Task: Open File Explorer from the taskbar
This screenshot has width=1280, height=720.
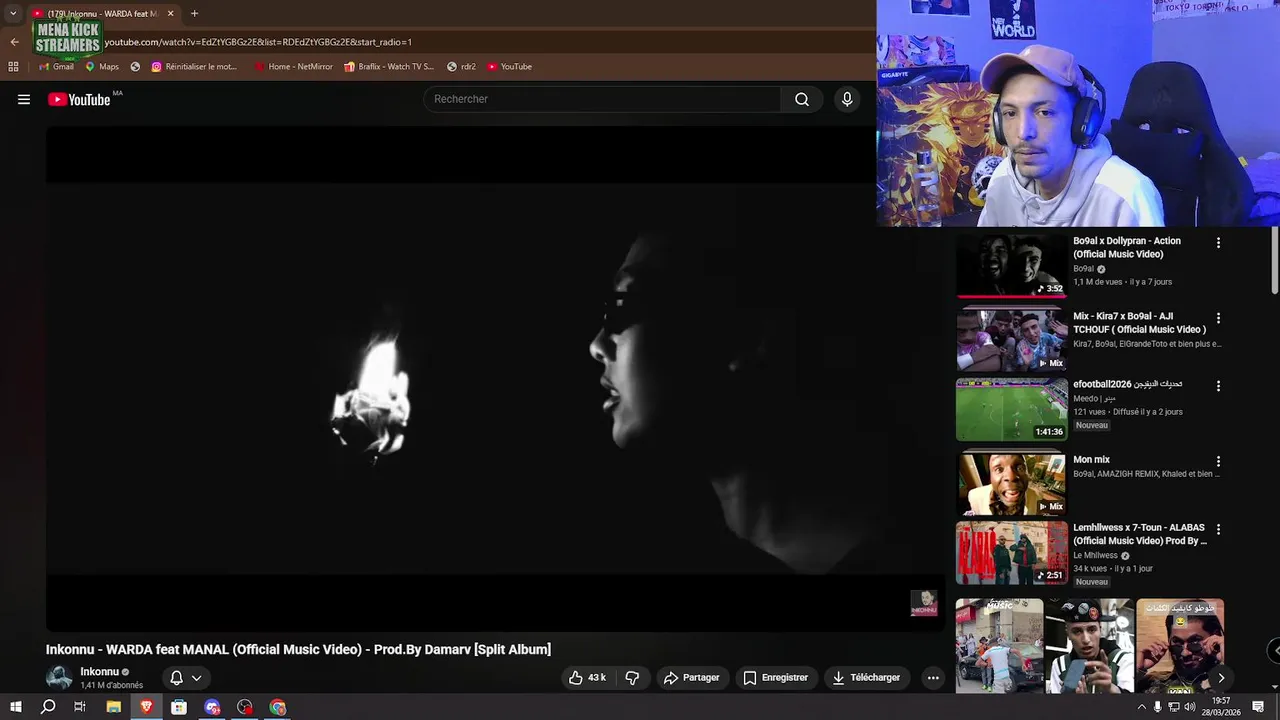Action: tap(113, 707)
